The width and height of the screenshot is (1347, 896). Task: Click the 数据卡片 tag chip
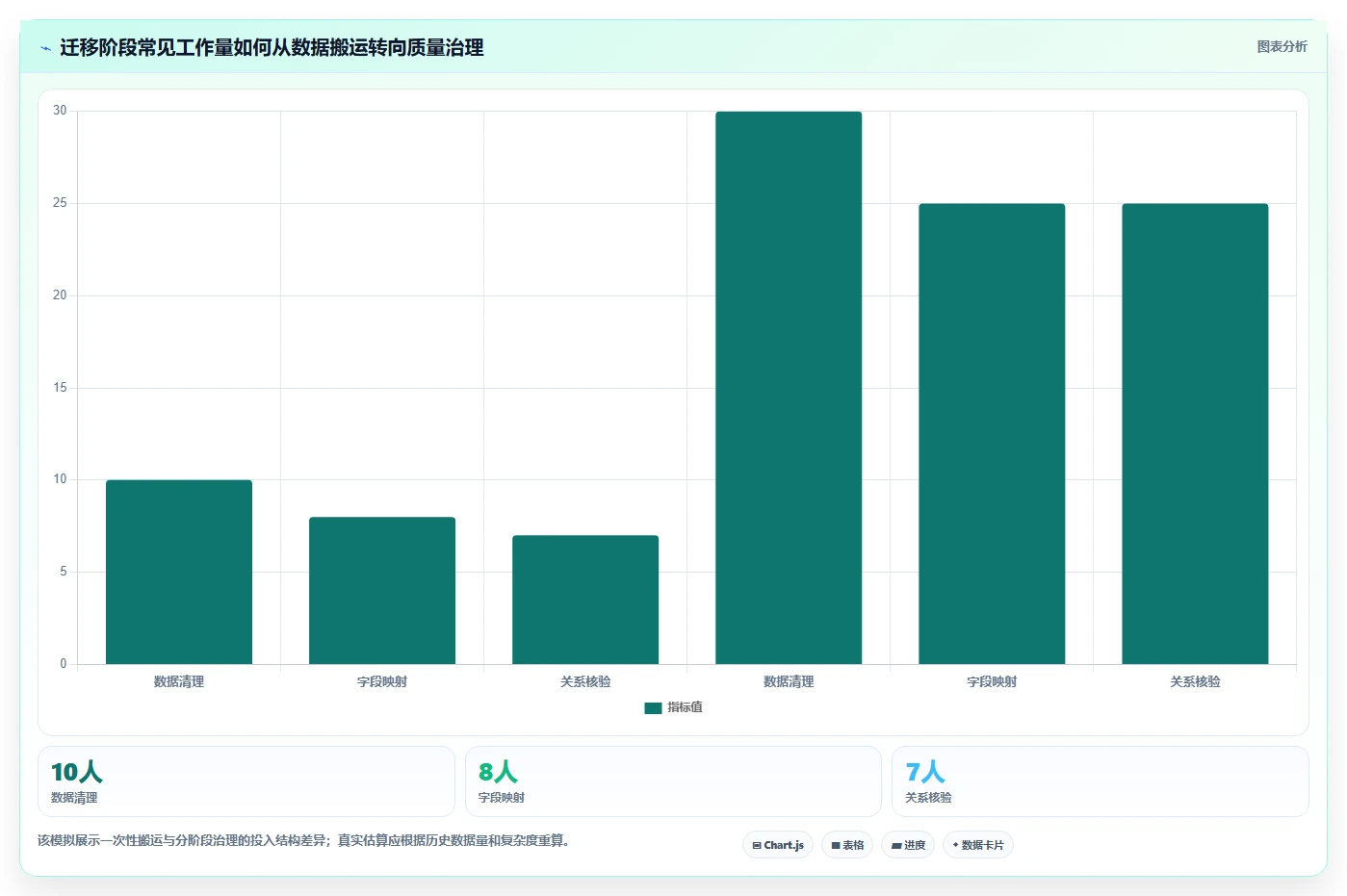(978, 845)
